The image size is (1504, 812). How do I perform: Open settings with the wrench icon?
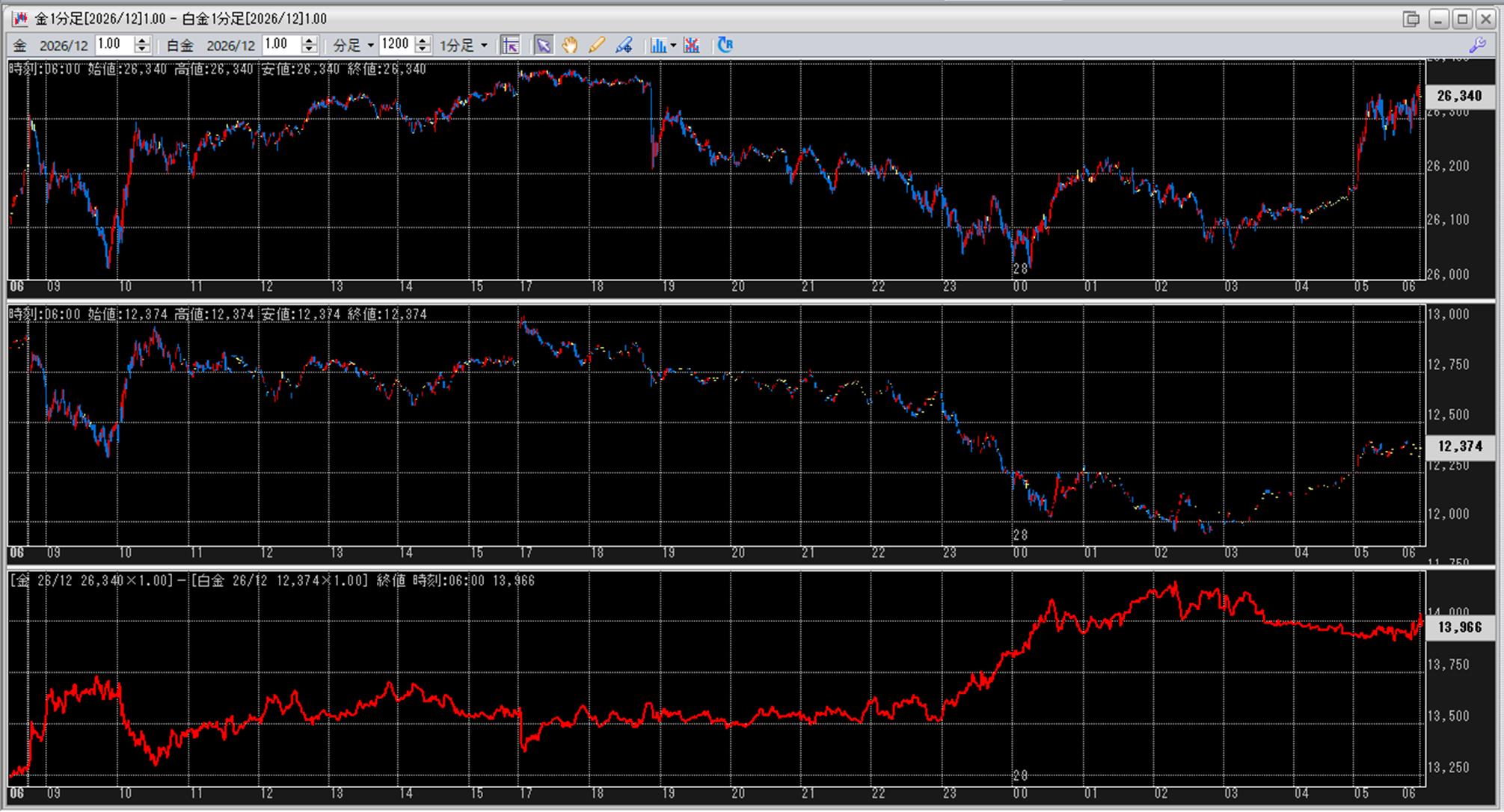(x=1477, y=46)
